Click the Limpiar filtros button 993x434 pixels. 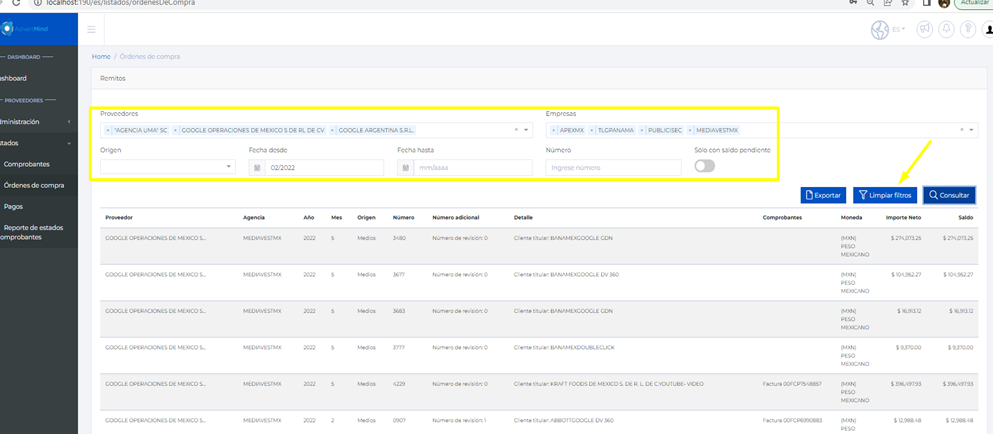click(885, 195)
